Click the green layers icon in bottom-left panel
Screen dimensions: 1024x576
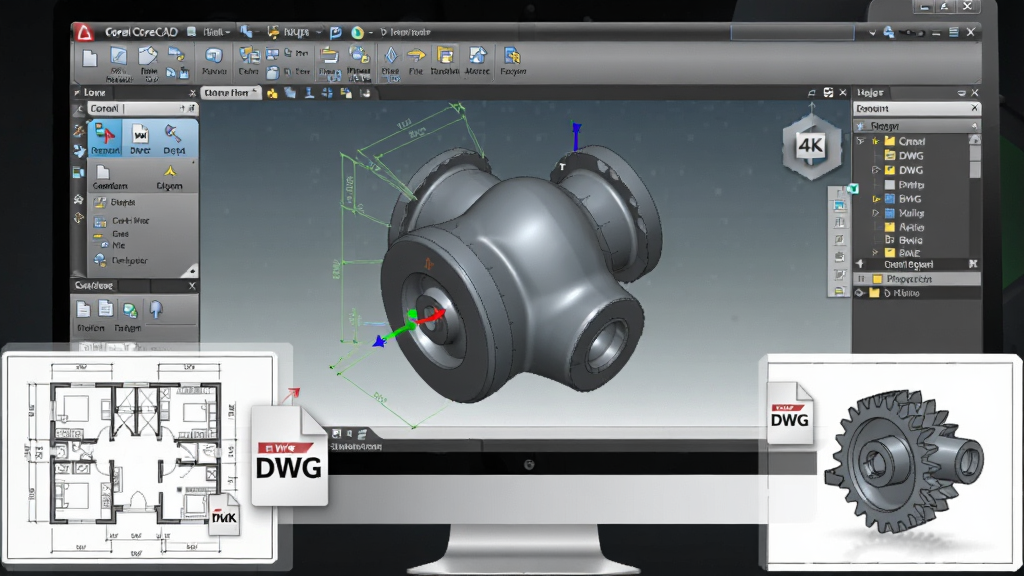[x=130, y=310]
